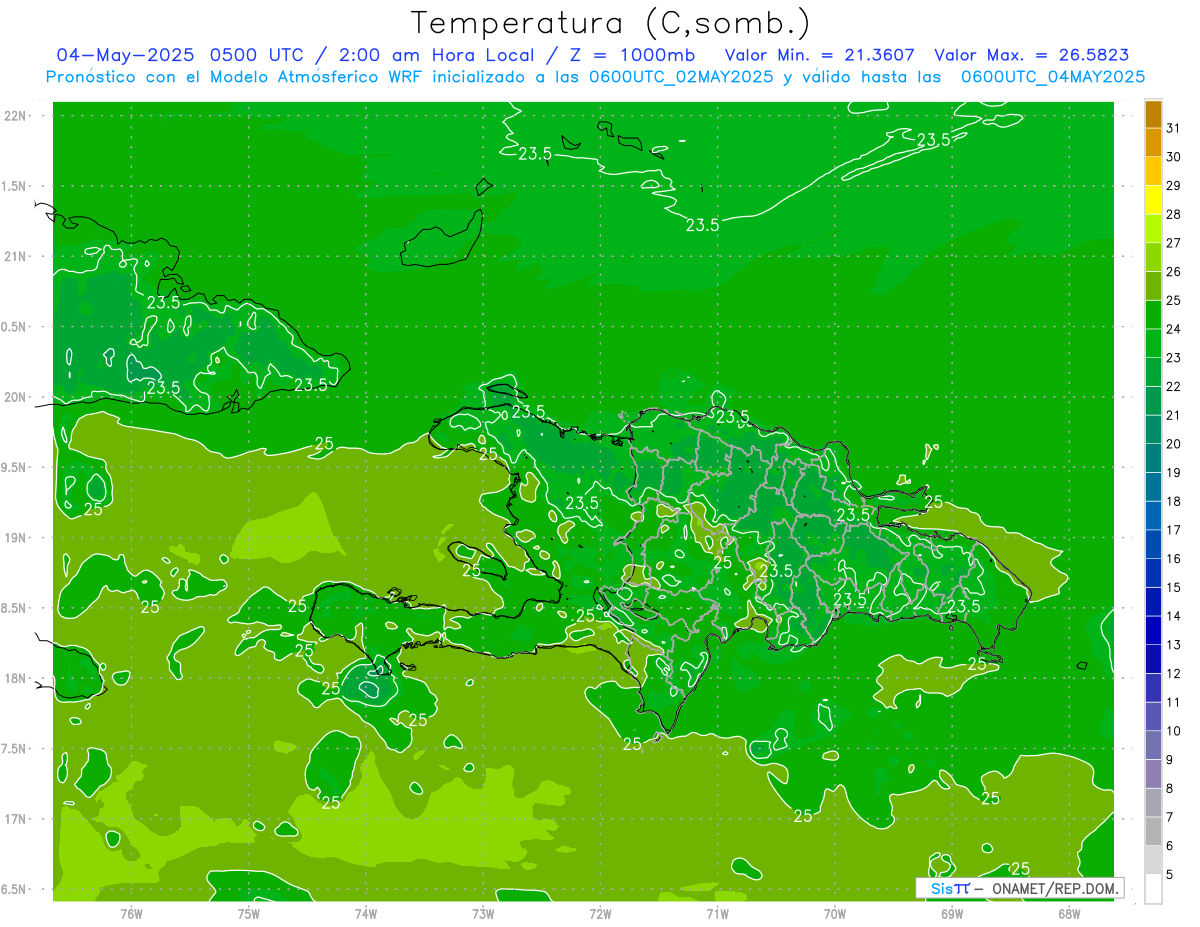
Task: Click the color scale label '14'
Action: 1174,616
